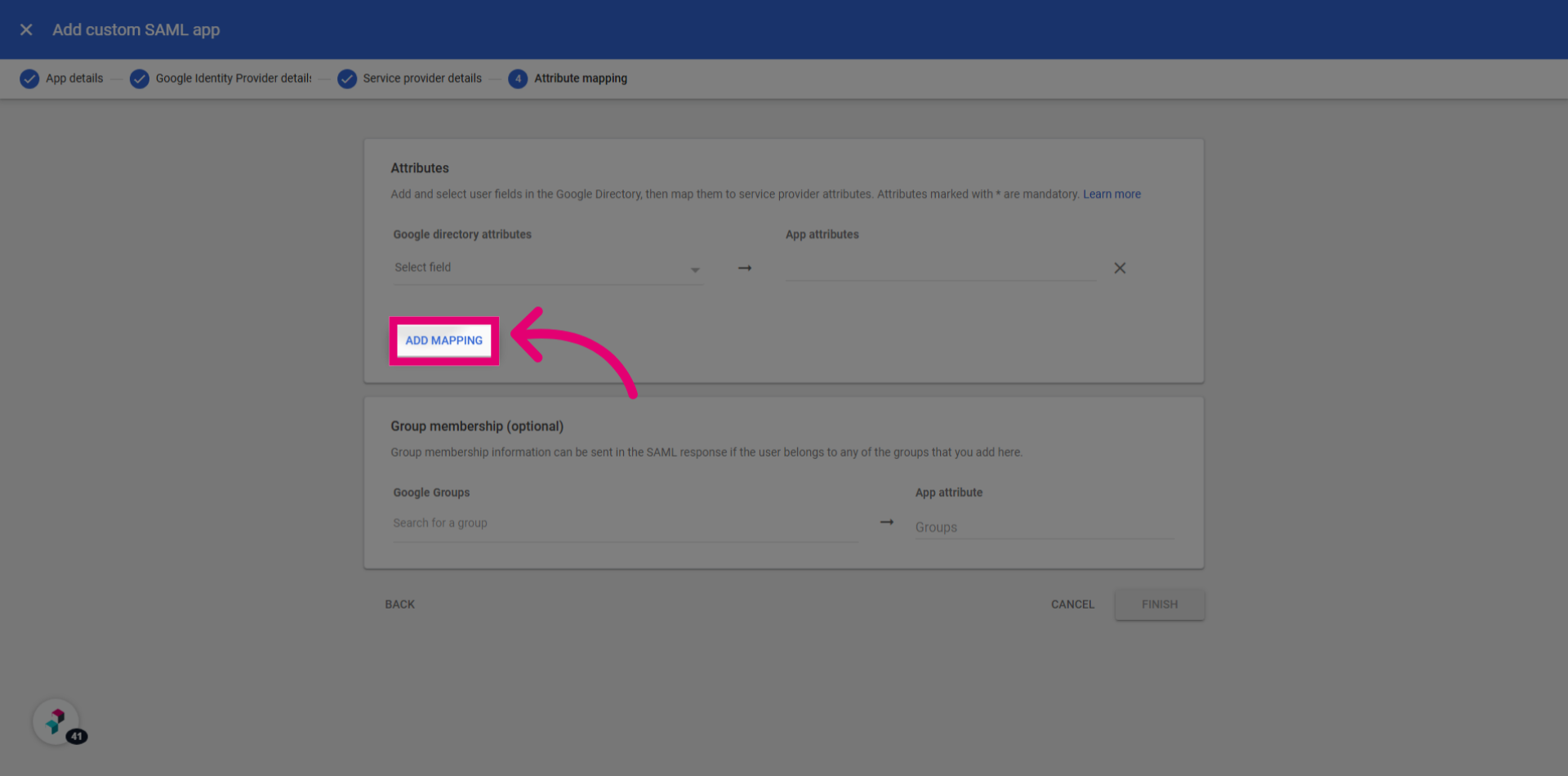Click the Attributes section heading

(x=420, y=168)
